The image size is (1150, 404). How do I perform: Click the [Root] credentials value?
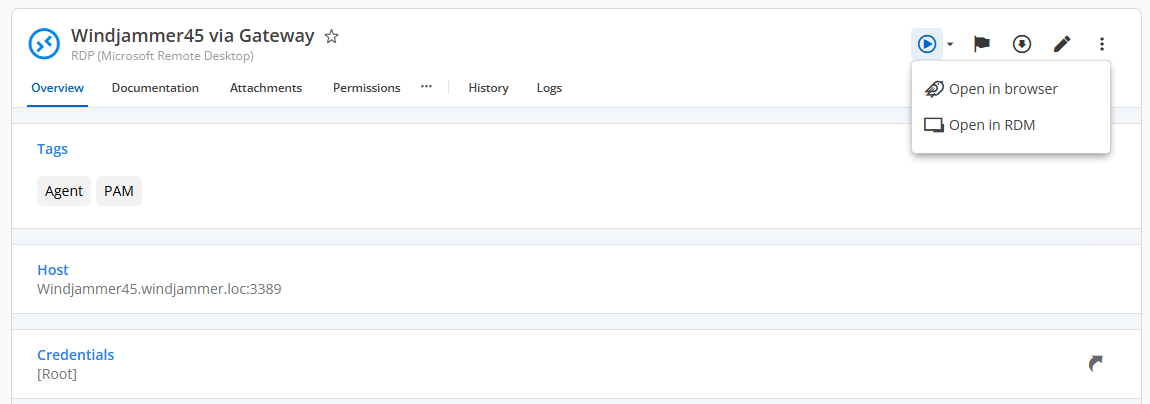[x=57, y=374]
